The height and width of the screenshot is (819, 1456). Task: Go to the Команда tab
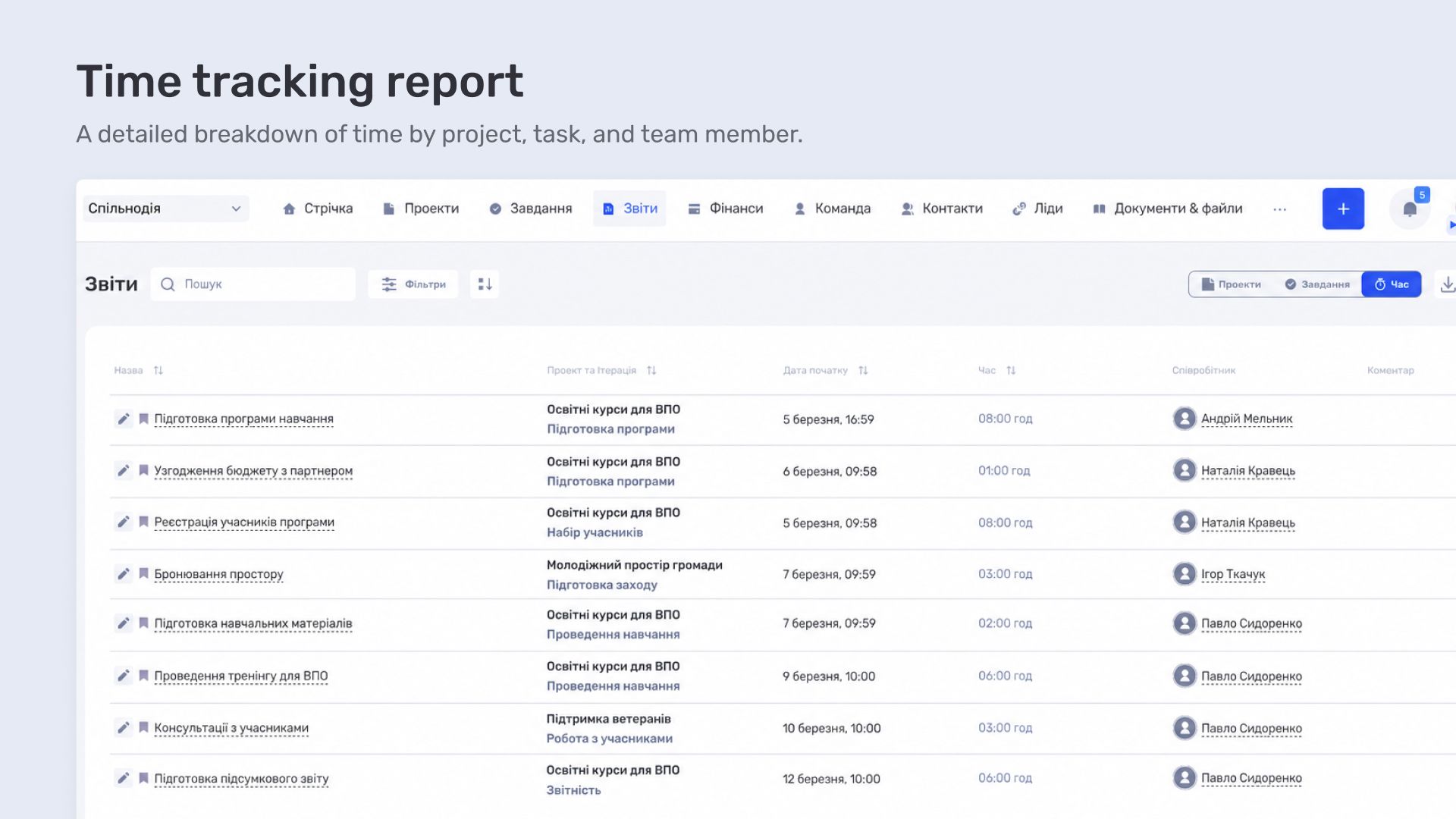coord(833,209)
